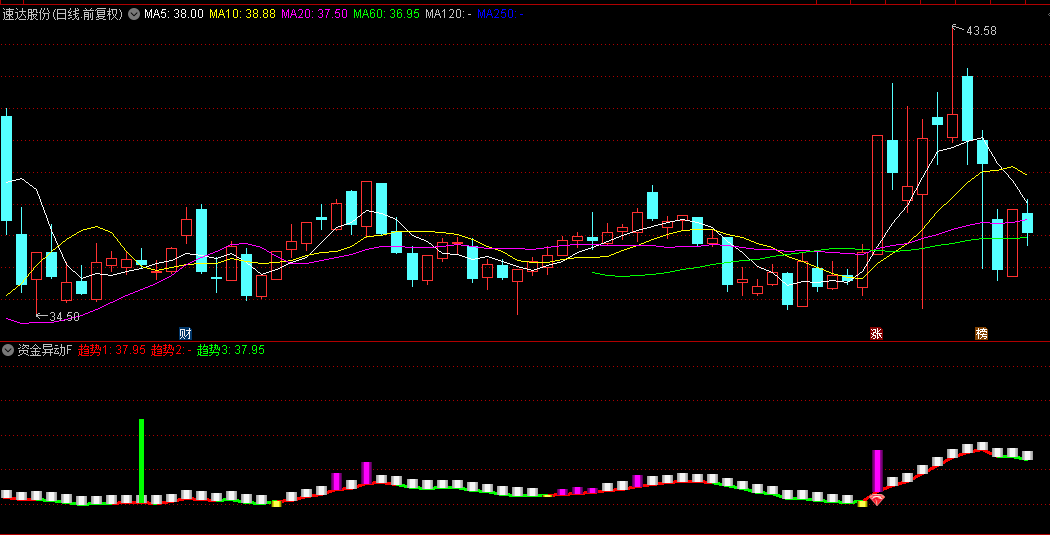Click the orange 榜 ranking marker
1050x535 pixels.
point(982,333)
